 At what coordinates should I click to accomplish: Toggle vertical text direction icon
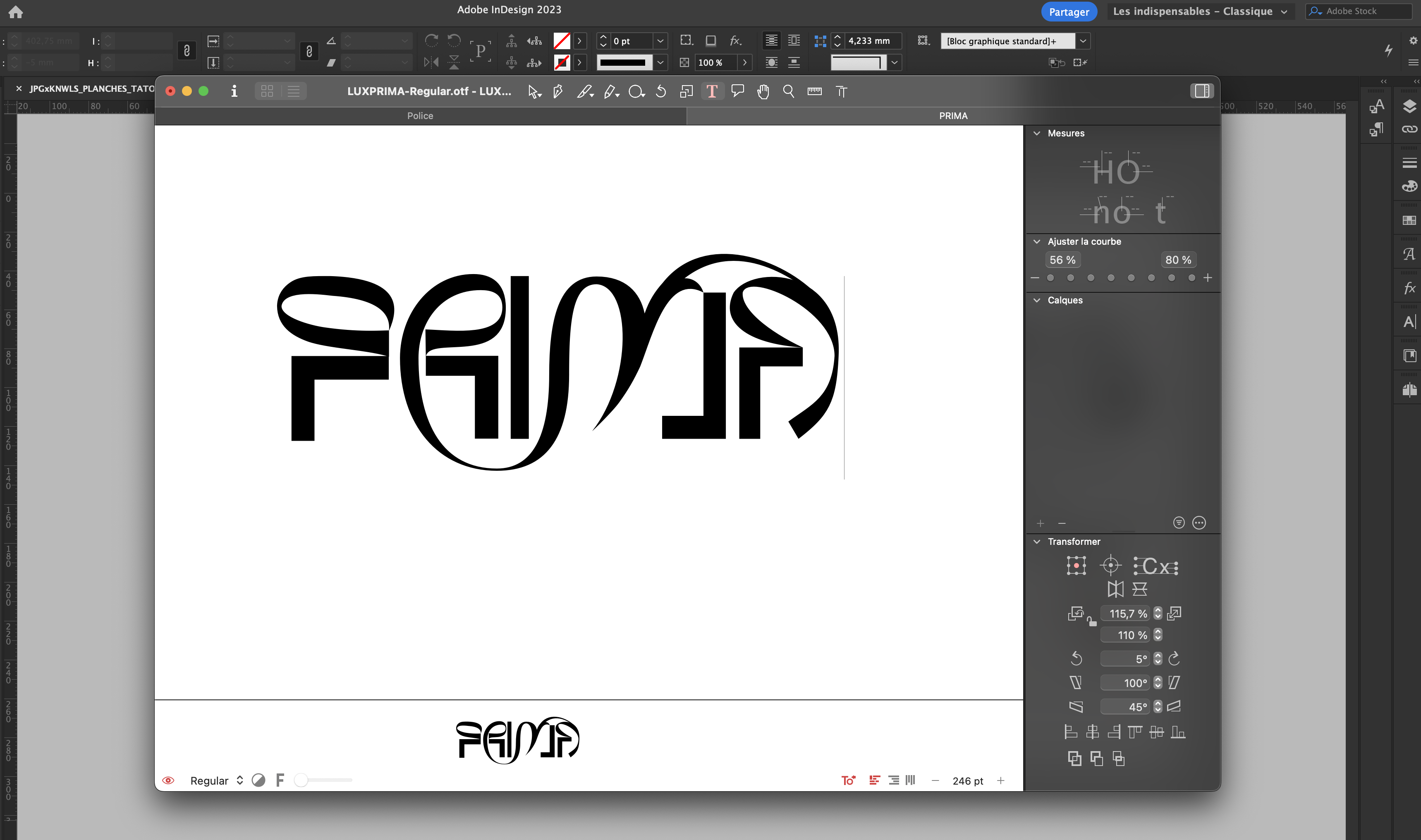910,780
